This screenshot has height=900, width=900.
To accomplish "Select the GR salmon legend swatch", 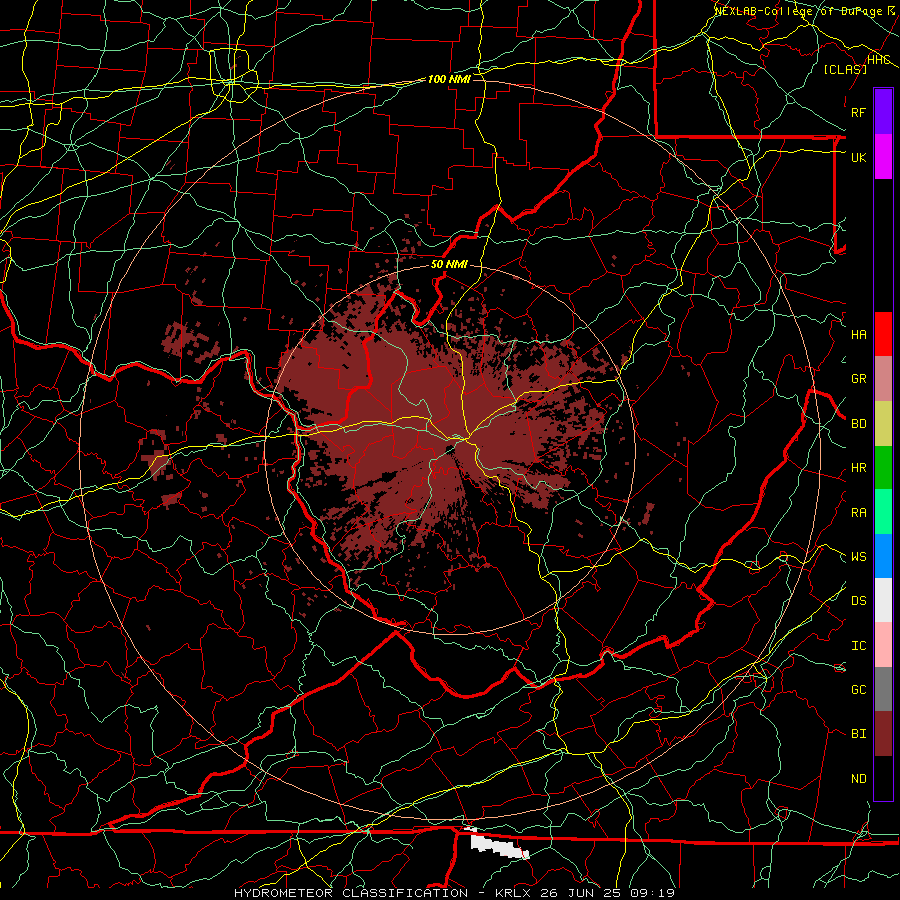I will click(x=883, y=378).
